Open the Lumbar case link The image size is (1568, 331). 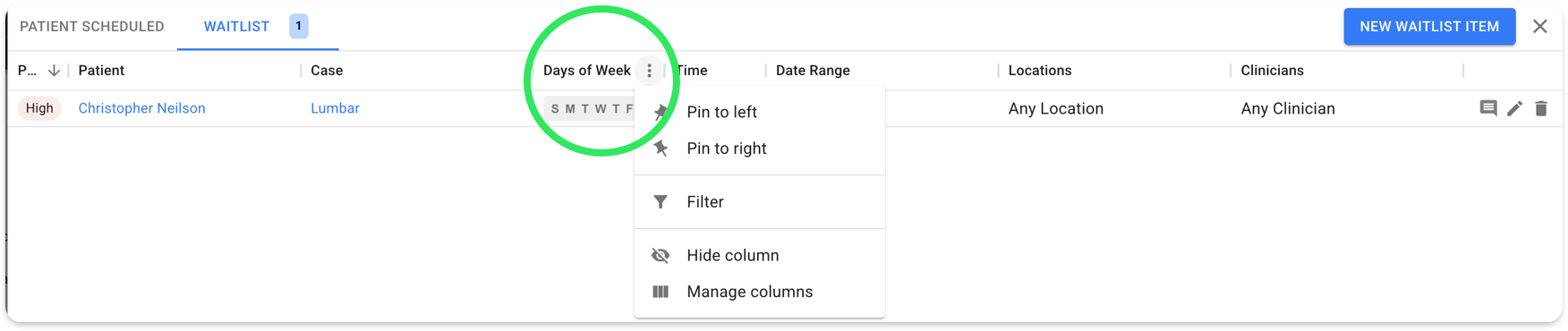(335, 108)
